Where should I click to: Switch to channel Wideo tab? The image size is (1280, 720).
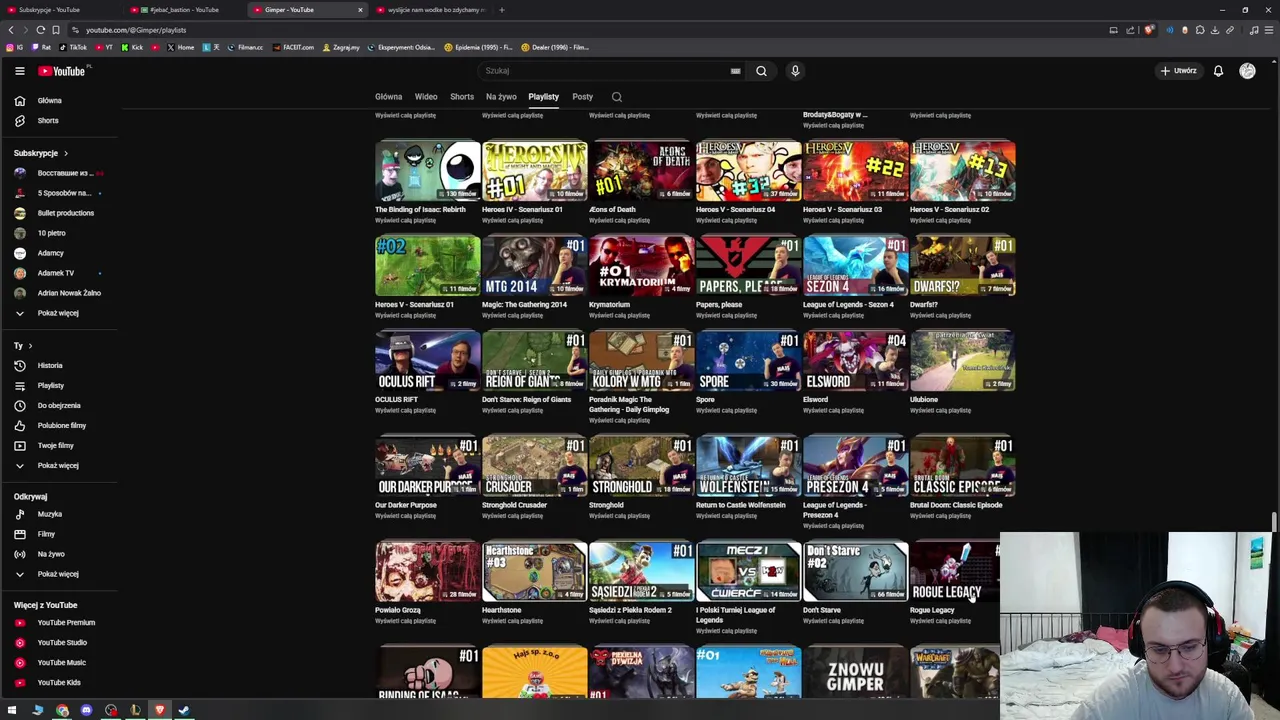coord(426,97)
